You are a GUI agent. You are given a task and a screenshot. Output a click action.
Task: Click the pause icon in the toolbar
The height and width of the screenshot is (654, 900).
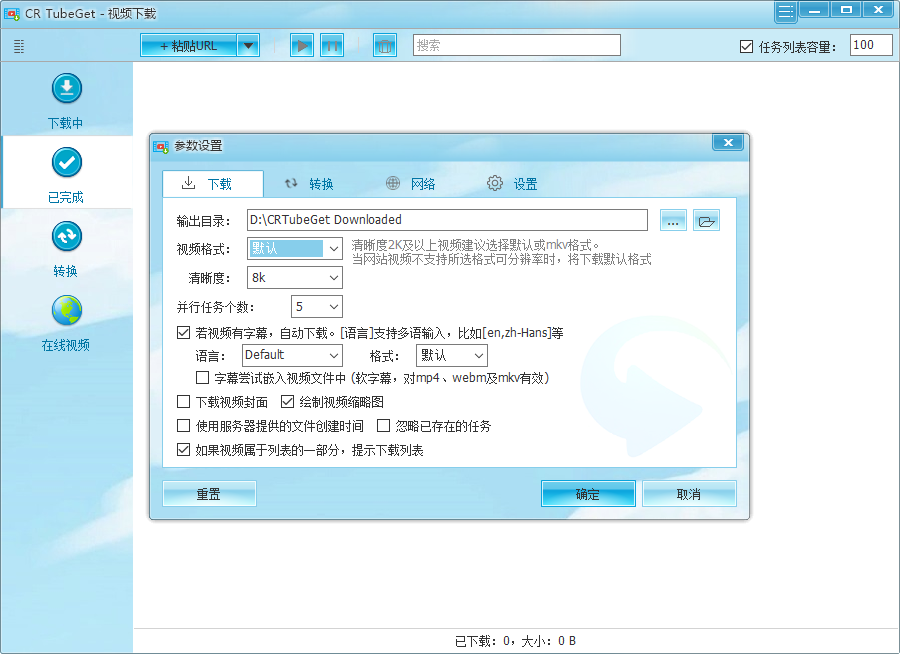(331, 45)
